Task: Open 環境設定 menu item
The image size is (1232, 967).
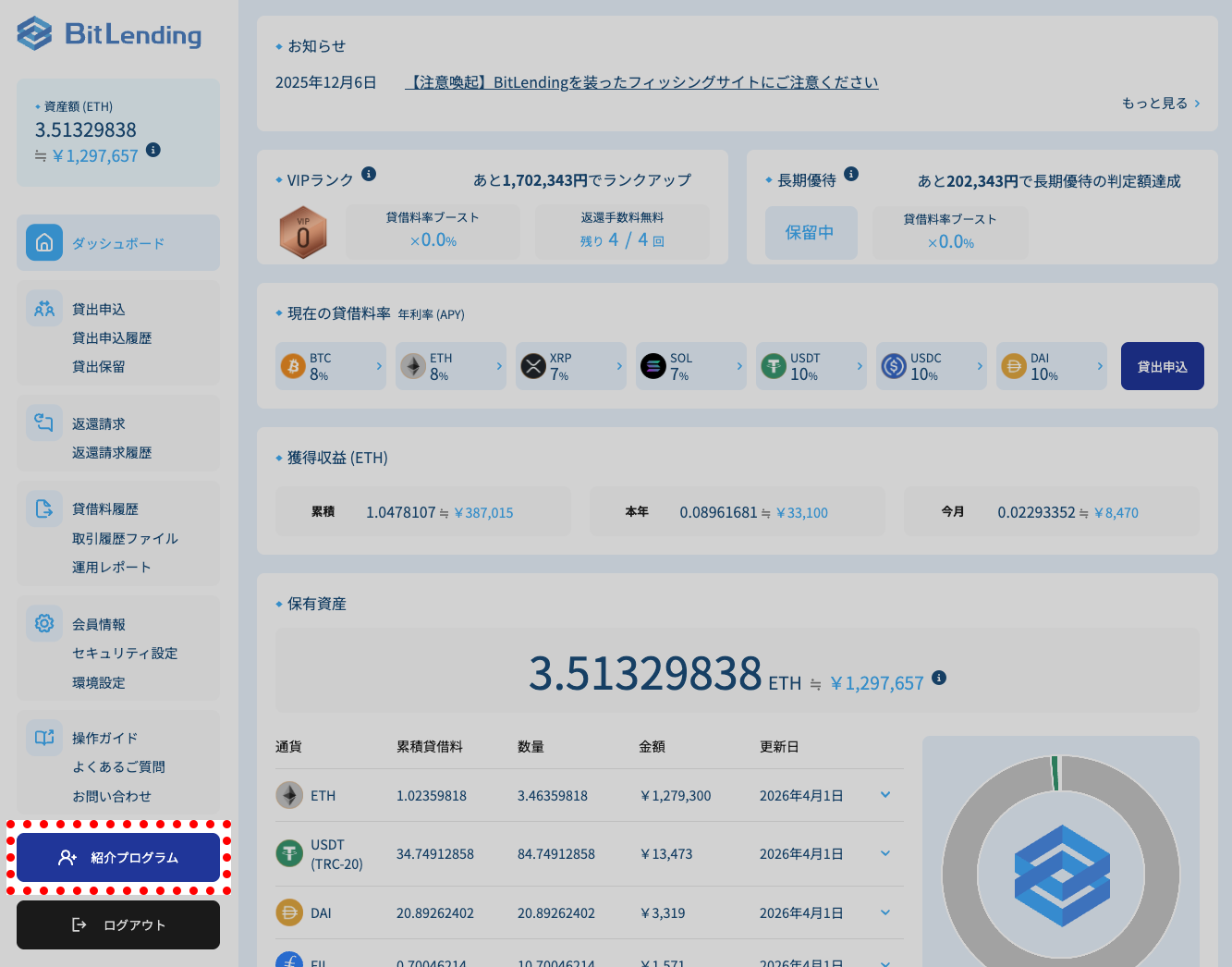Action: pos(99,683)
